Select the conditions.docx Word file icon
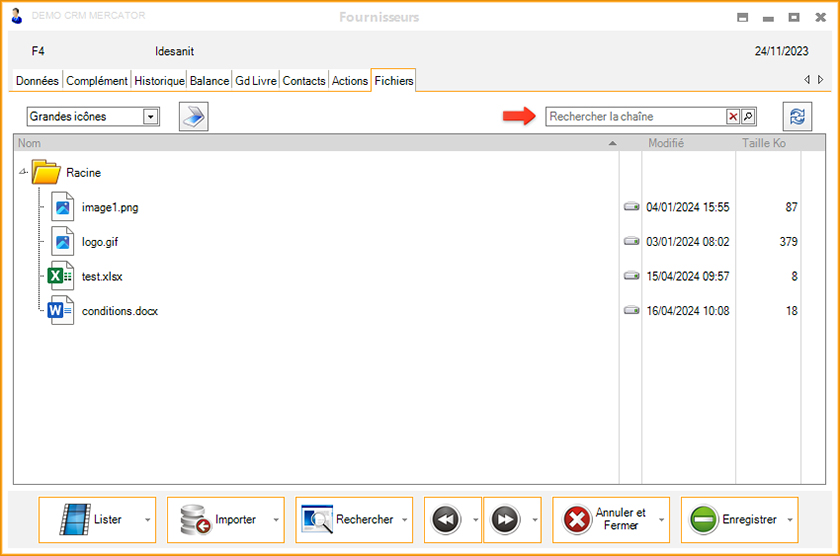This screenshot has height=556, width=840. (62, 311)
